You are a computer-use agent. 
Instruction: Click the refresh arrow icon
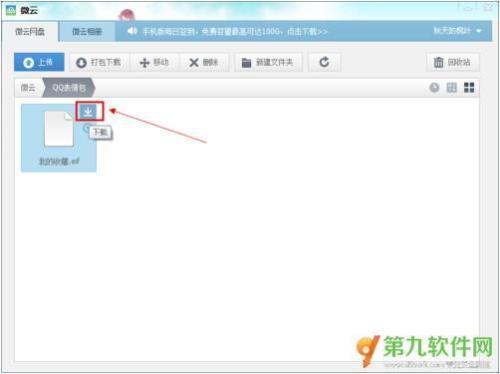[x=324, y=62]
